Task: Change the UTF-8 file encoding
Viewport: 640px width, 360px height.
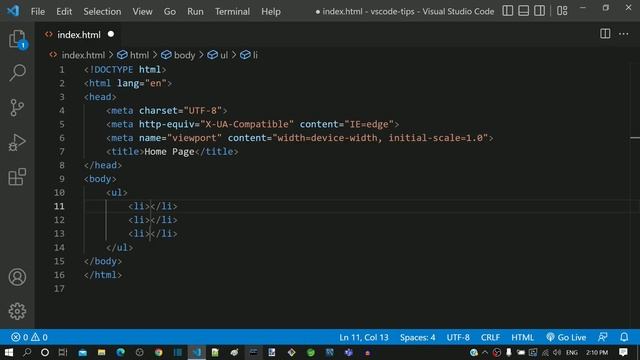Action: 458,338
